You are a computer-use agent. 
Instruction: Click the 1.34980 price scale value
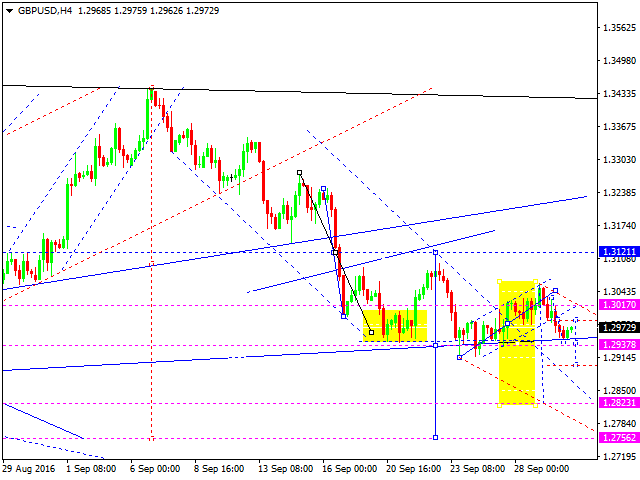620,61
